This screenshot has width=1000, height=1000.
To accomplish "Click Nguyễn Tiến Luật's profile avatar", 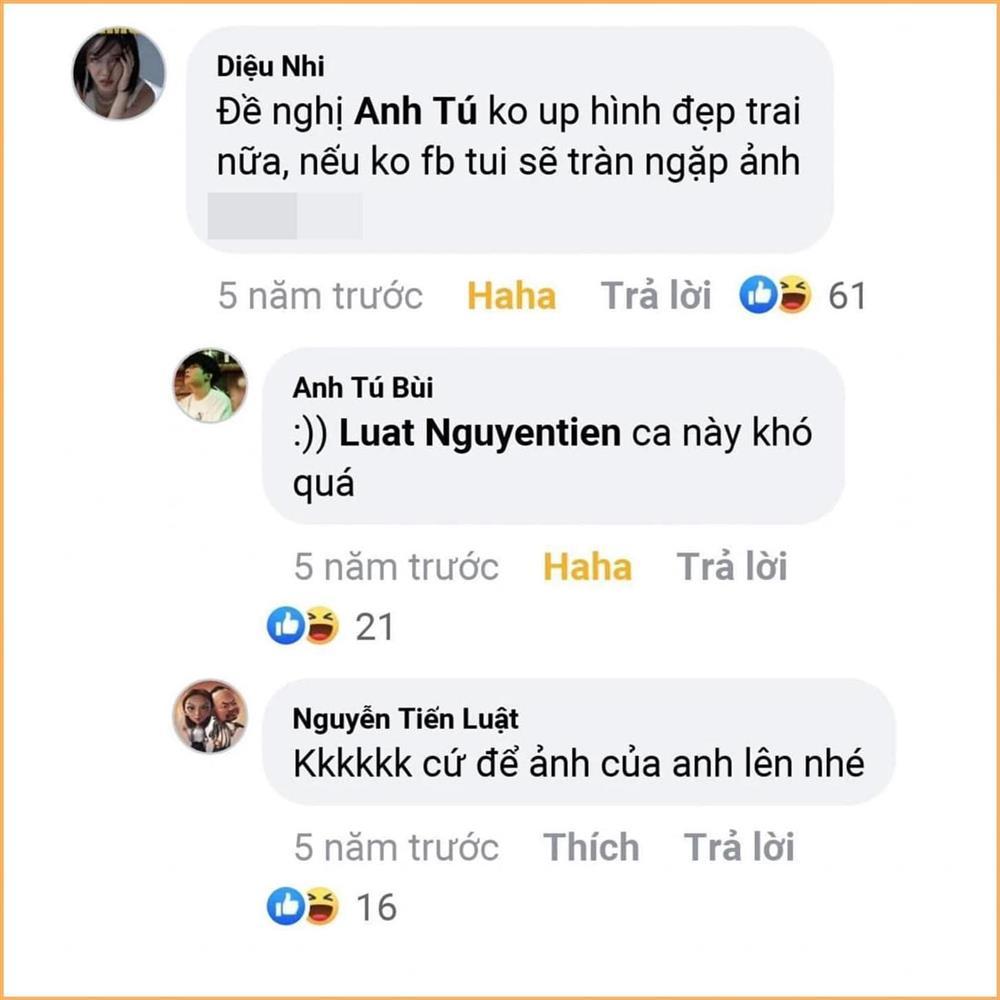I will 210,716.
